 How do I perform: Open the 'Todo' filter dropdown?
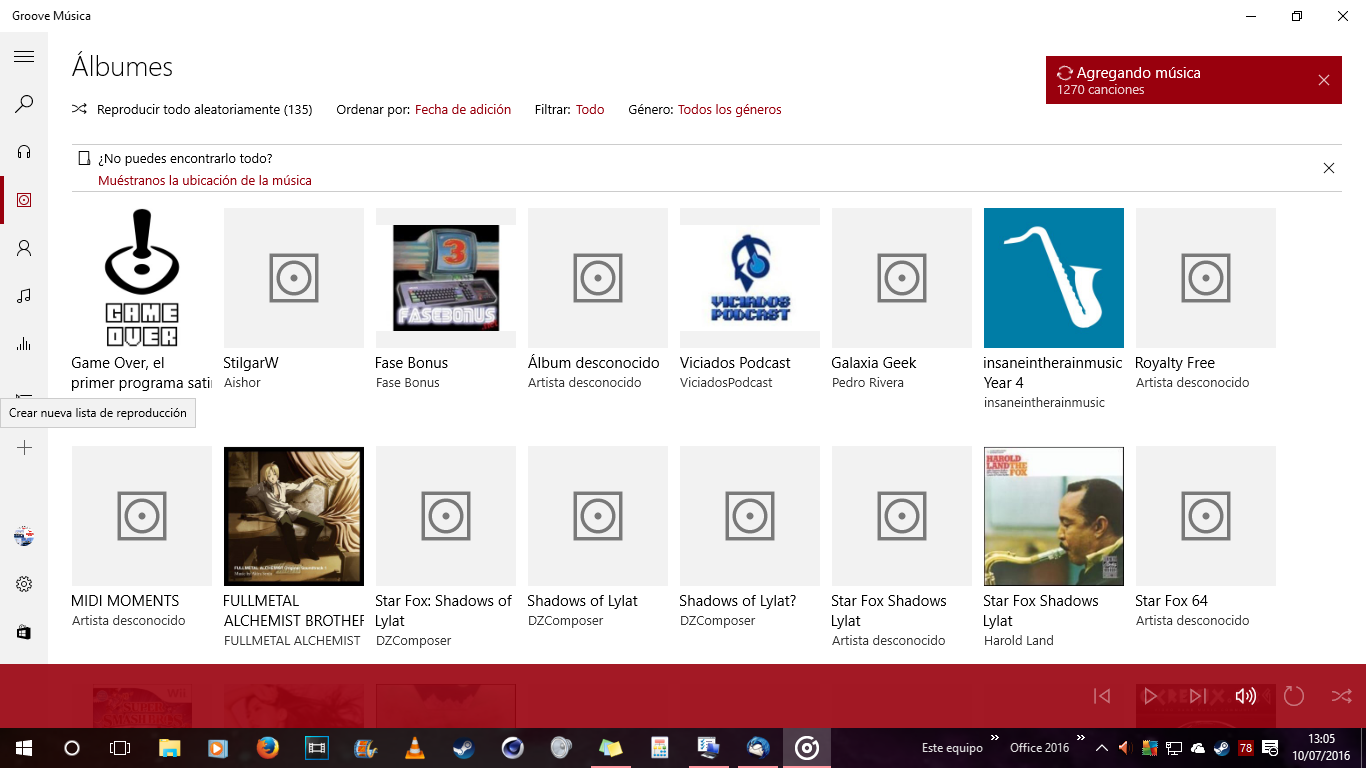click(x=590, y=110)
